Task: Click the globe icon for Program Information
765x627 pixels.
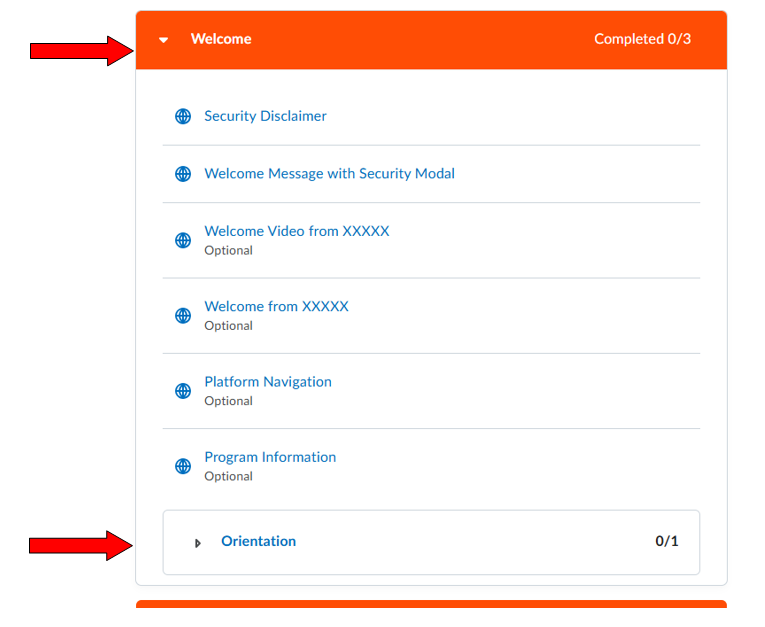Action: (183, 466)
